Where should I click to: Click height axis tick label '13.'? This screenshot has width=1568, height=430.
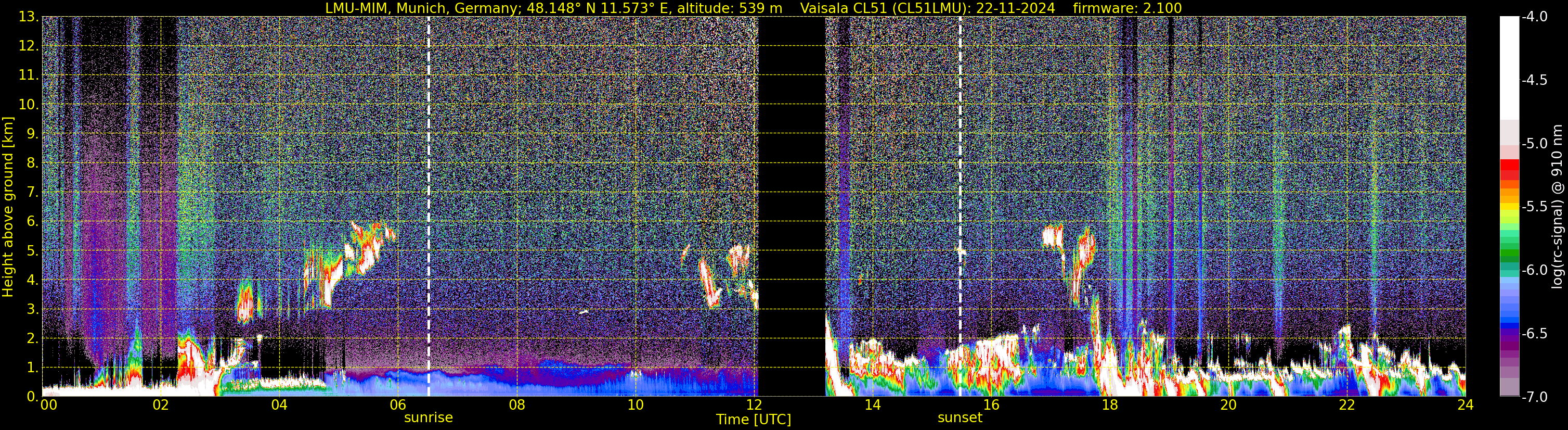point(29,17)
